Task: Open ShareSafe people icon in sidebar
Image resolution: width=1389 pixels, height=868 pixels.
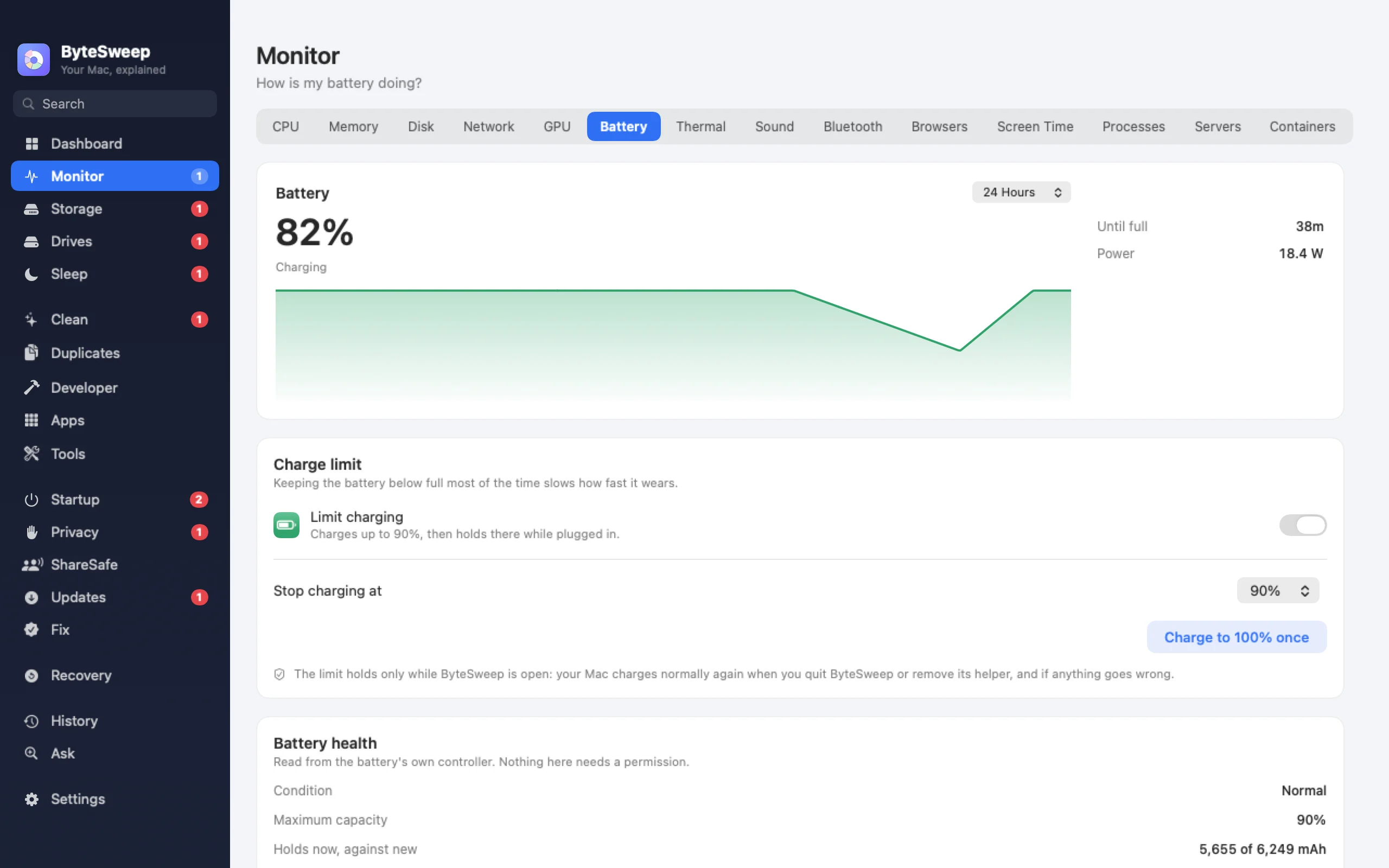Action: click(x=32, y=564)
